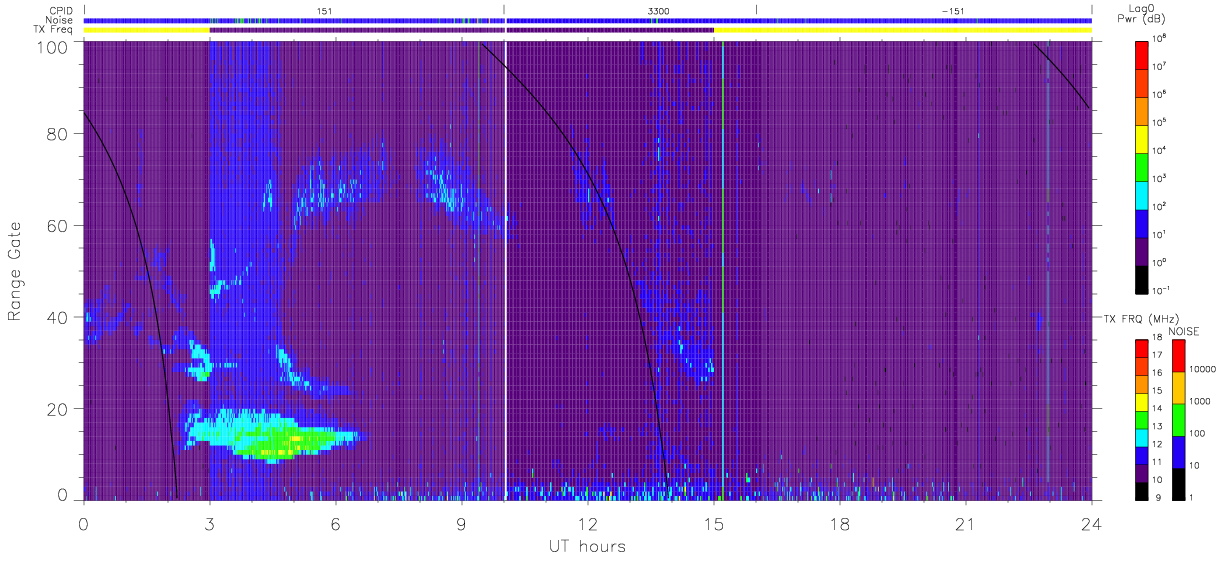Pick the yellow segment of TX FRQ colorbar

pyautogui.click(x=1142, y=400)
